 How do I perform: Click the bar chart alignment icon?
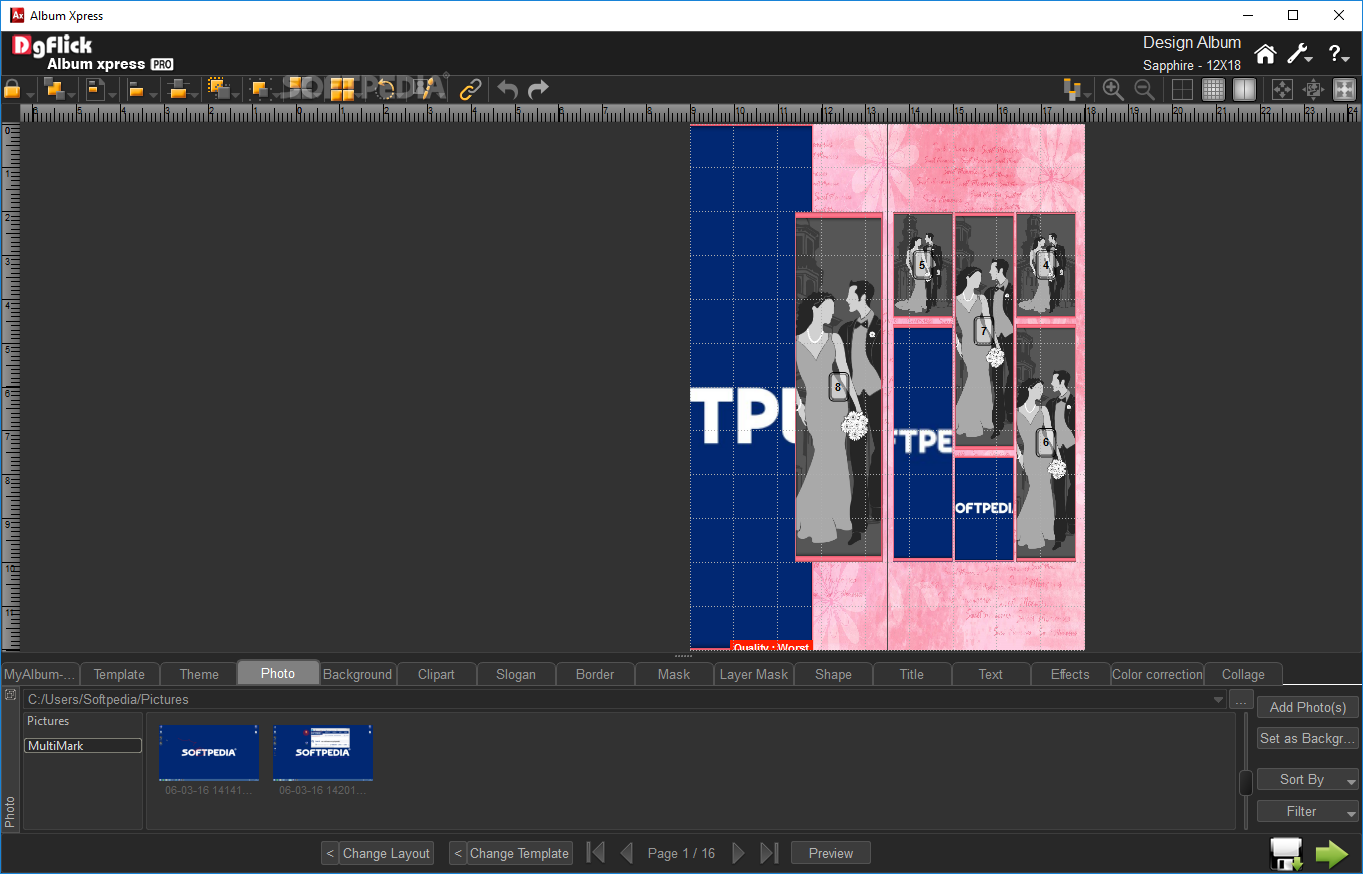(x=1074, y=89)
